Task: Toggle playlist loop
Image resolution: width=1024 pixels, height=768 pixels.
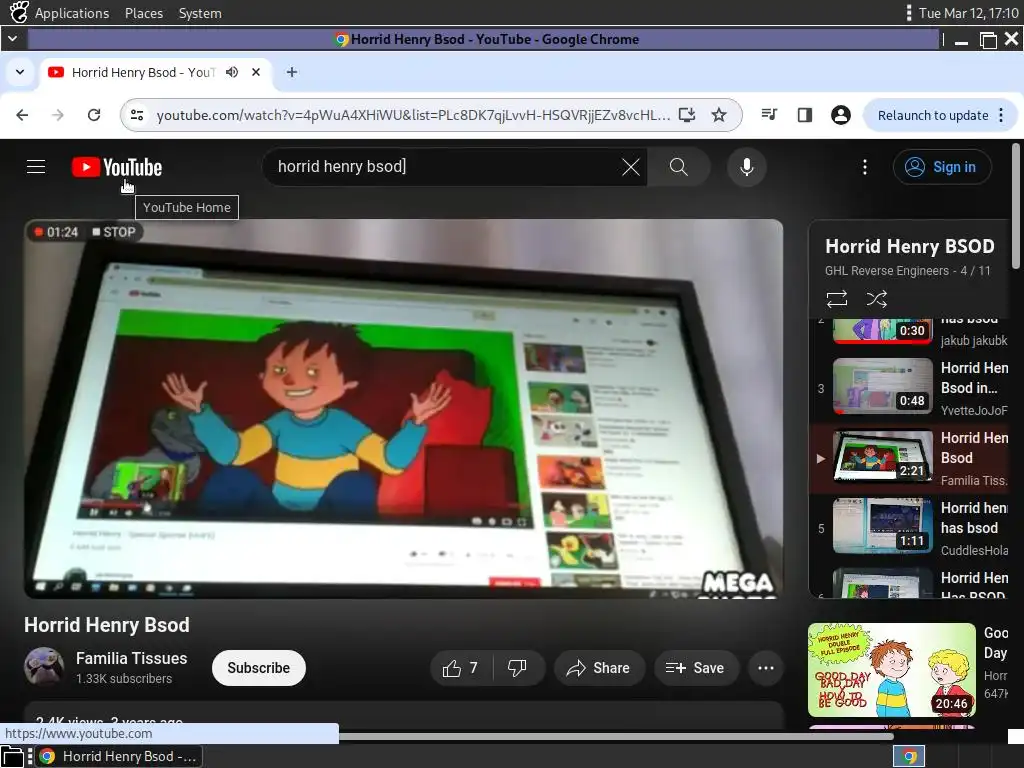Action: [x=837, y=299]
